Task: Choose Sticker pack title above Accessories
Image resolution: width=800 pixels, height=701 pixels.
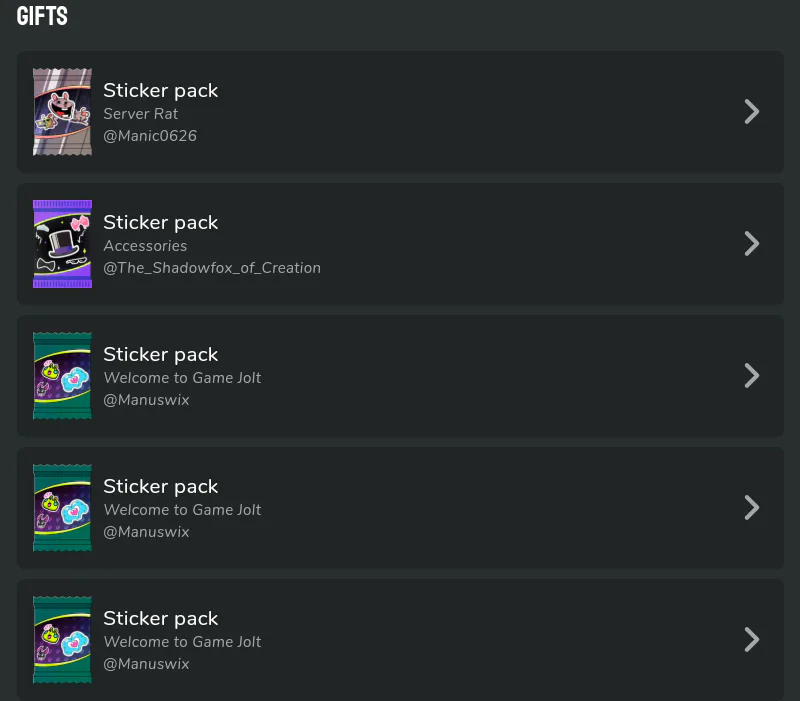Action: [161, 223]
